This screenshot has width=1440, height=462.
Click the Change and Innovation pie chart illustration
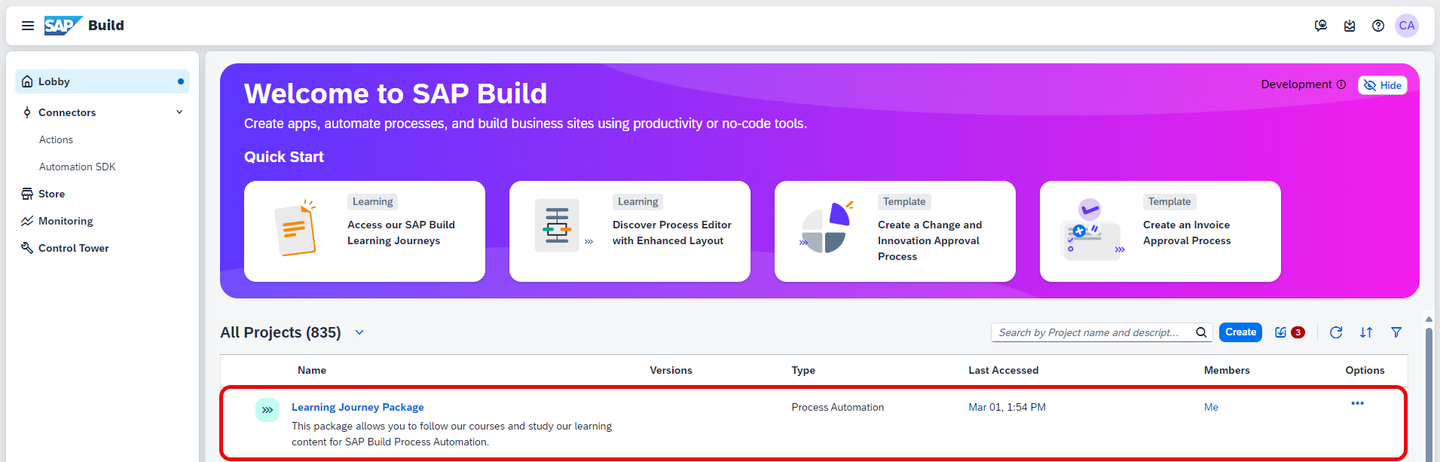coord(825,229)
